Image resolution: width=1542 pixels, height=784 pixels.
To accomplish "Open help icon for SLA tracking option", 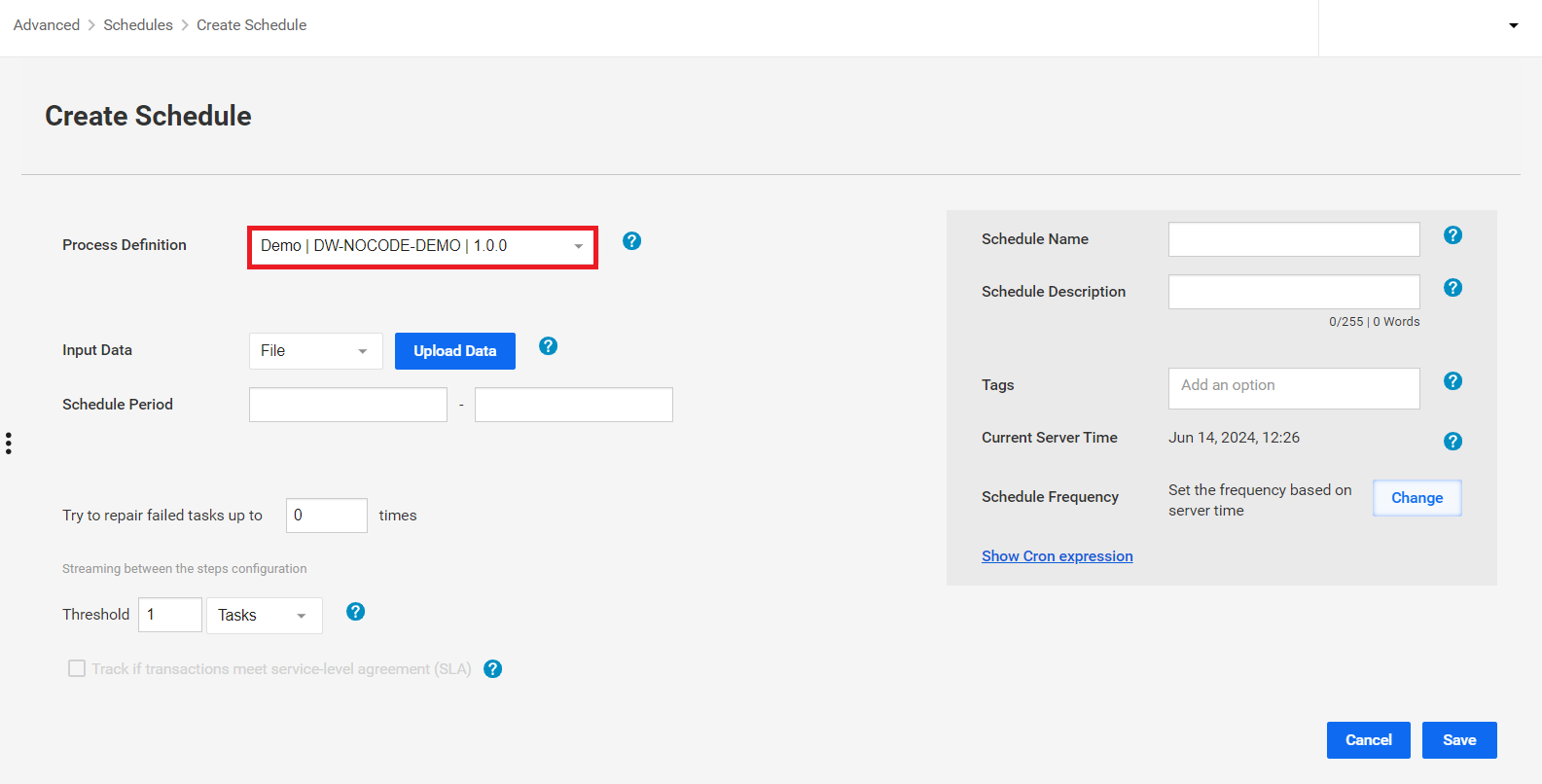I will (492, 669).
